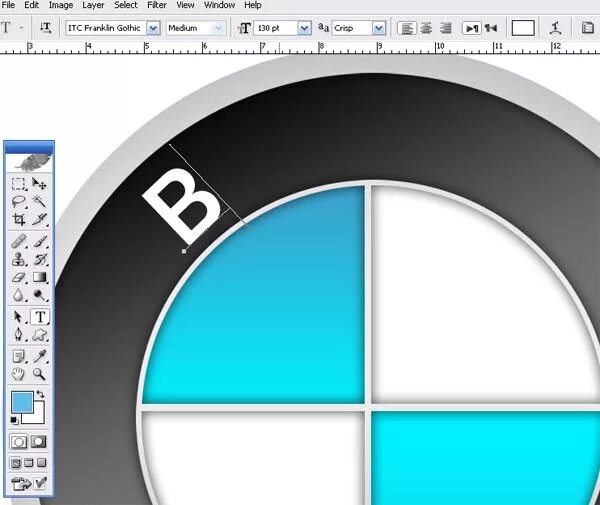Open the font size dropdown arrow
The image size is (600, 505).
tap(304, 28)
